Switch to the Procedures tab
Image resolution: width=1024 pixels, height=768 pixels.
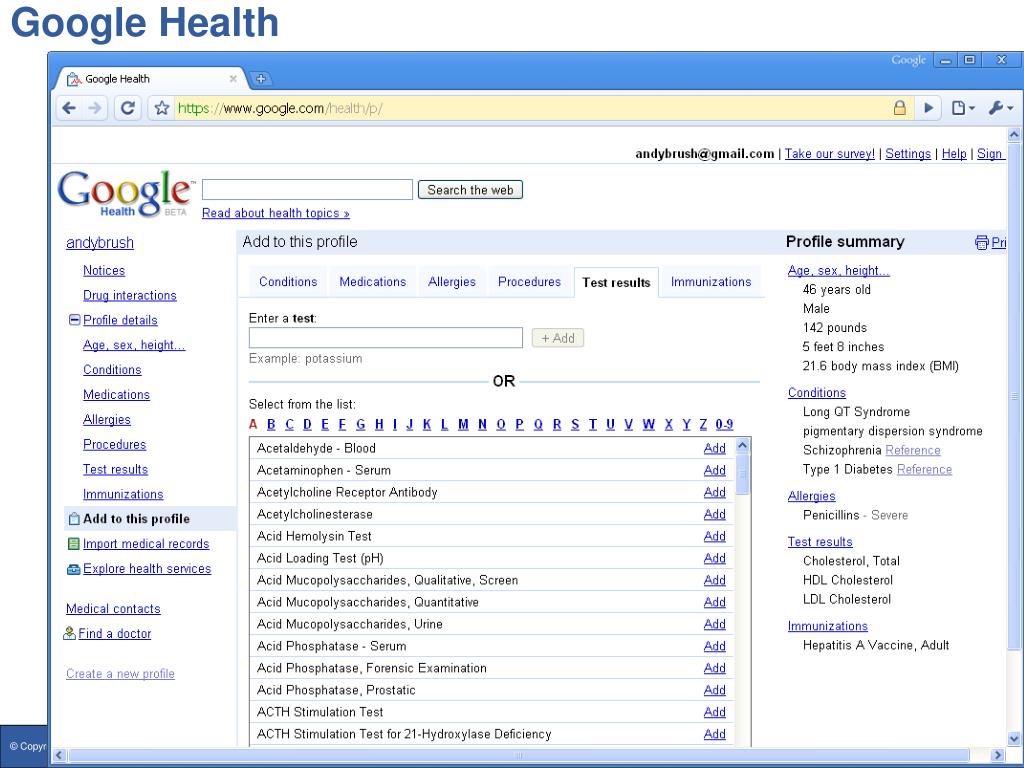(x=529, y=281)
